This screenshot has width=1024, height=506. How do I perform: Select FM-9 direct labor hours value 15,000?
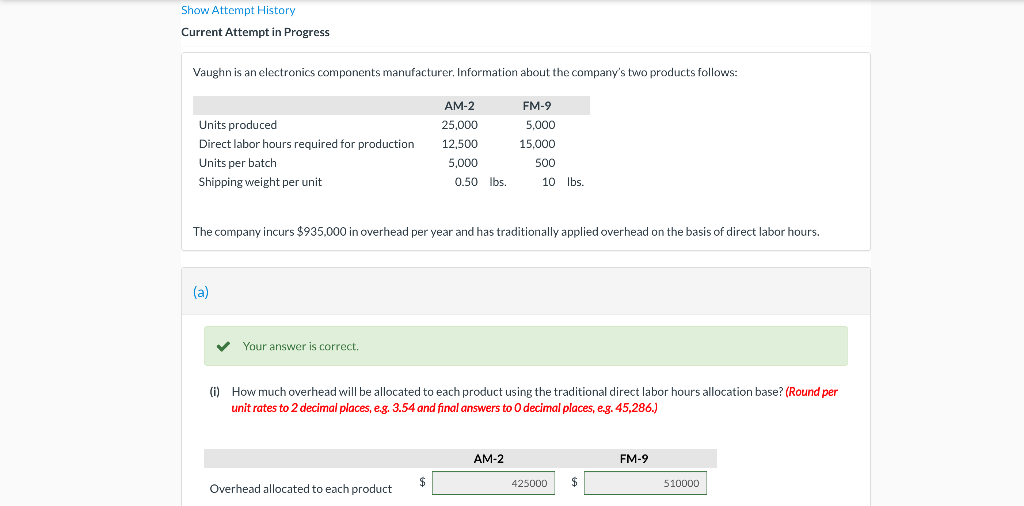pos(537,144)
